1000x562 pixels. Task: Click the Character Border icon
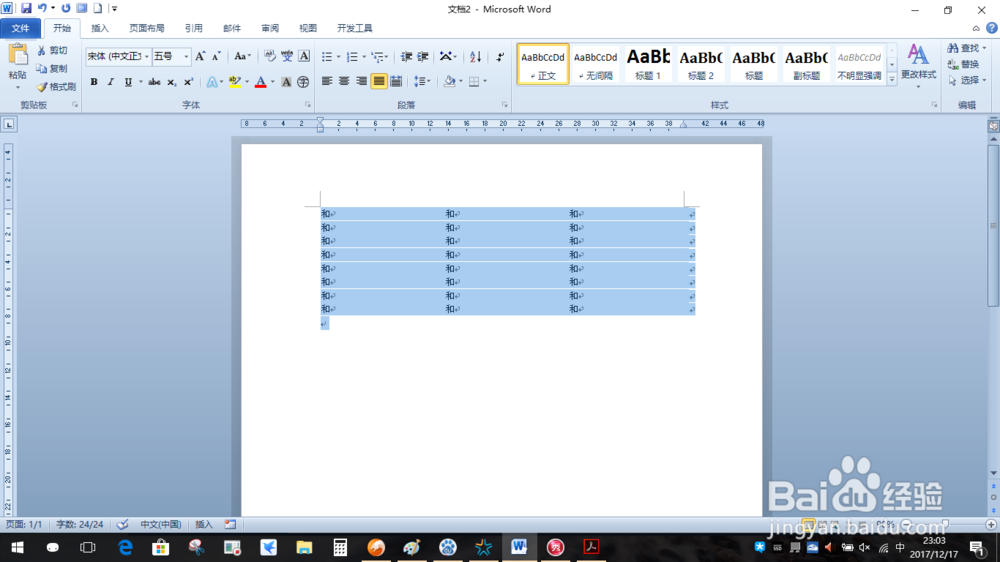[304, 57]
